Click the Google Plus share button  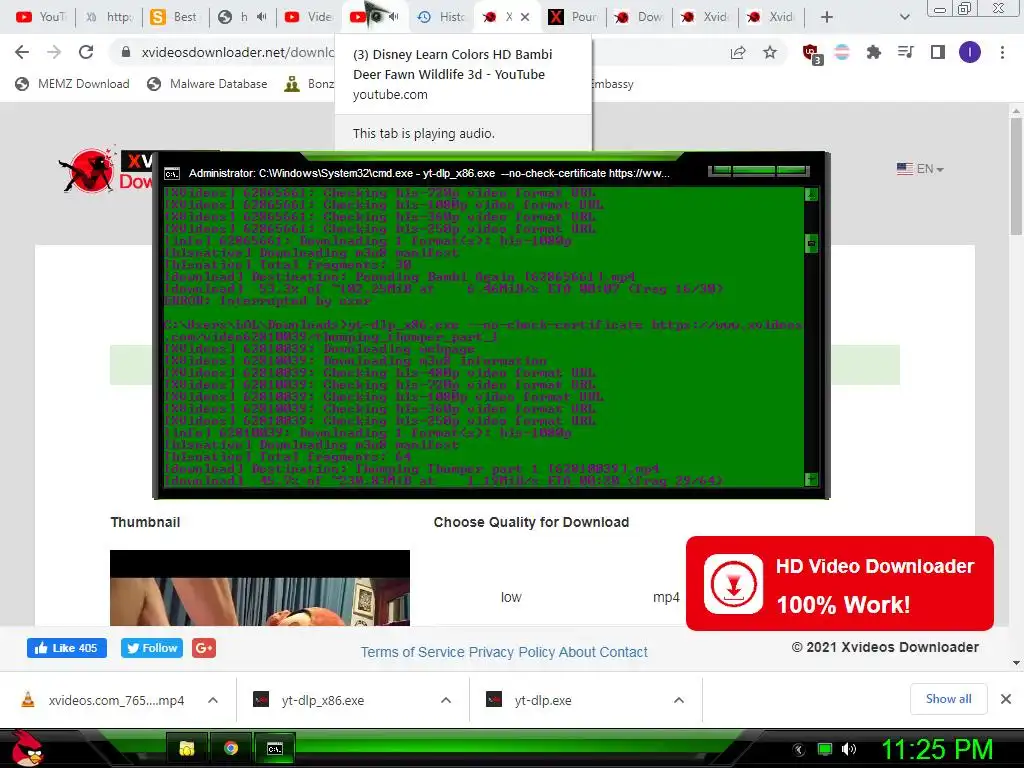pyautogui.click(x=204, y=648)
